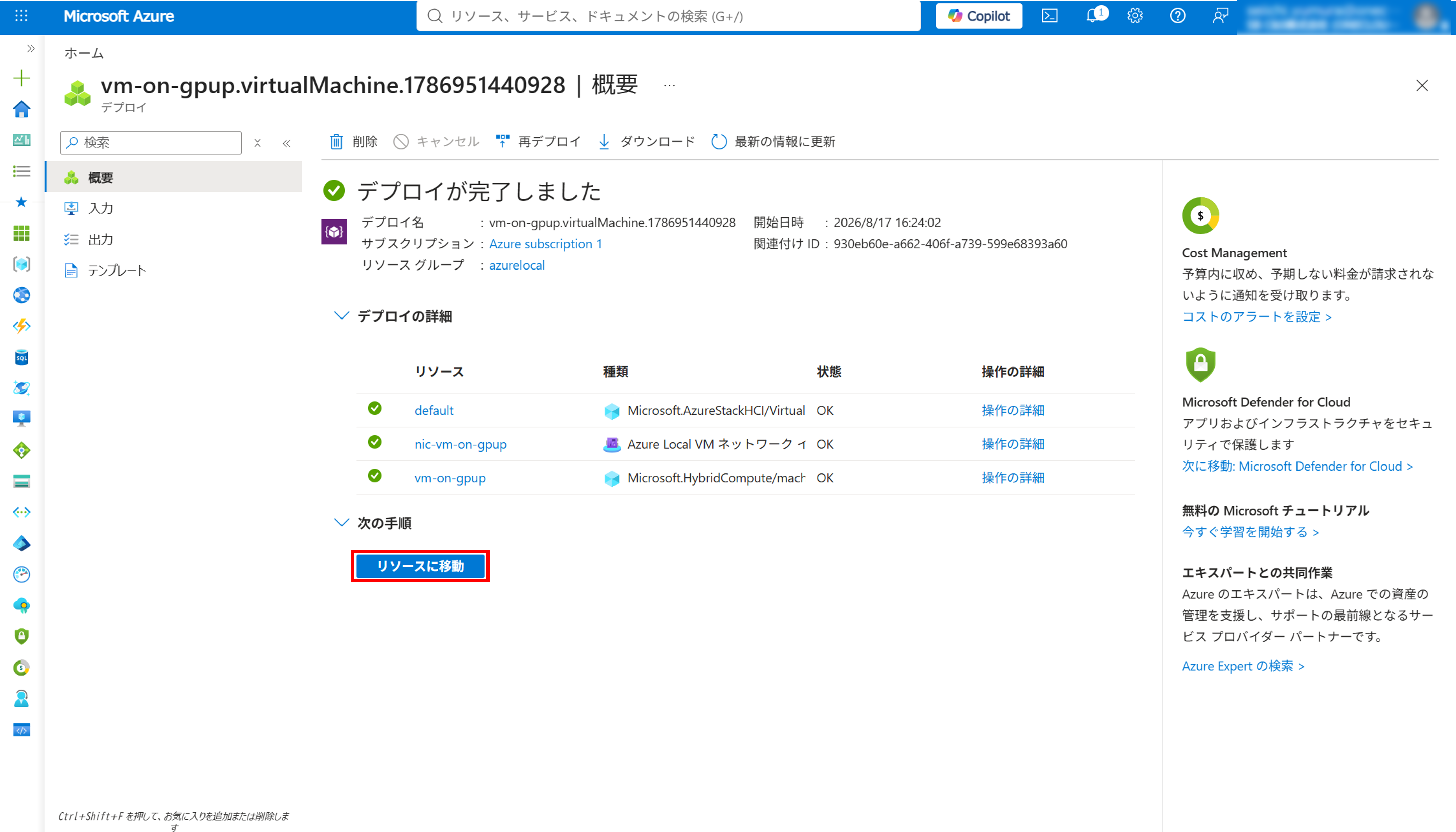The width and height of the screenshot is (1456, 832).
Task: Click ダウンロード in the toolbar
Action: tap(646, 141)
